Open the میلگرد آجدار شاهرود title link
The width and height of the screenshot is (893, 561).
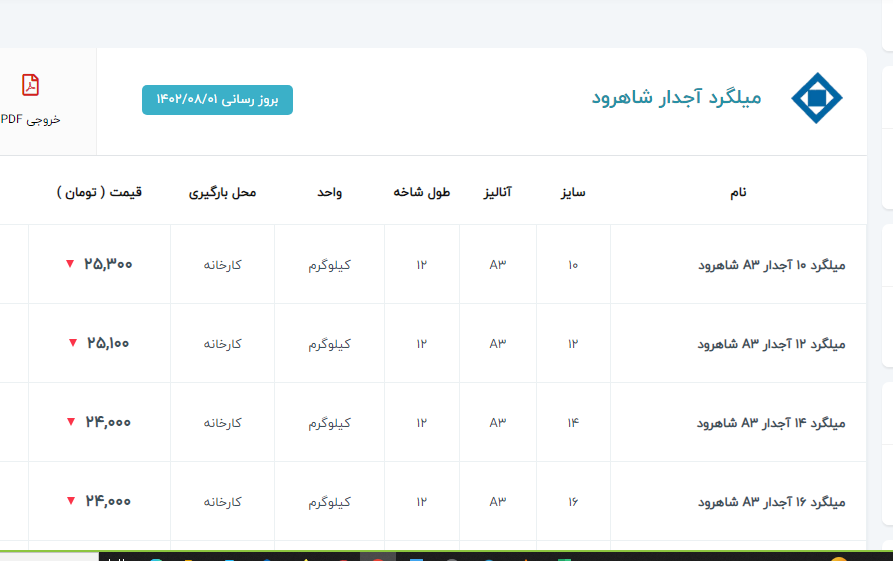pos(676,98)
